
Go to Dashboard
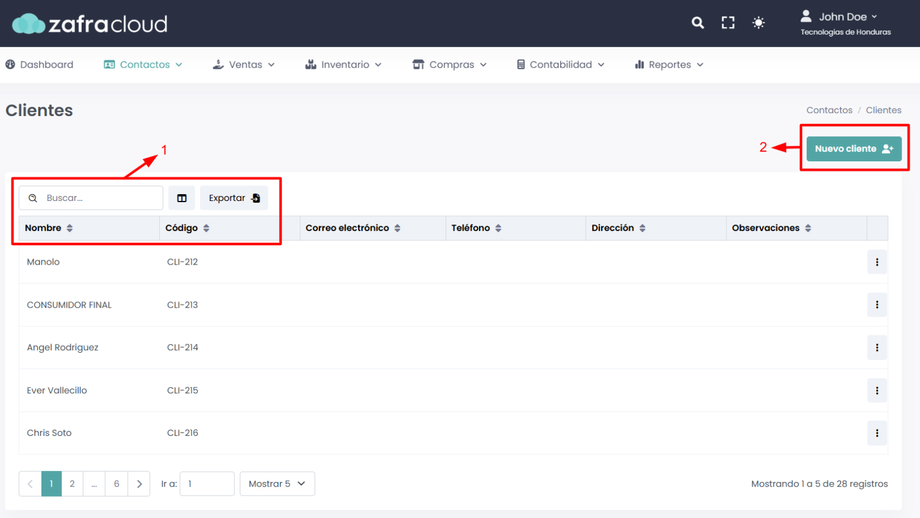tap(39, 65)
